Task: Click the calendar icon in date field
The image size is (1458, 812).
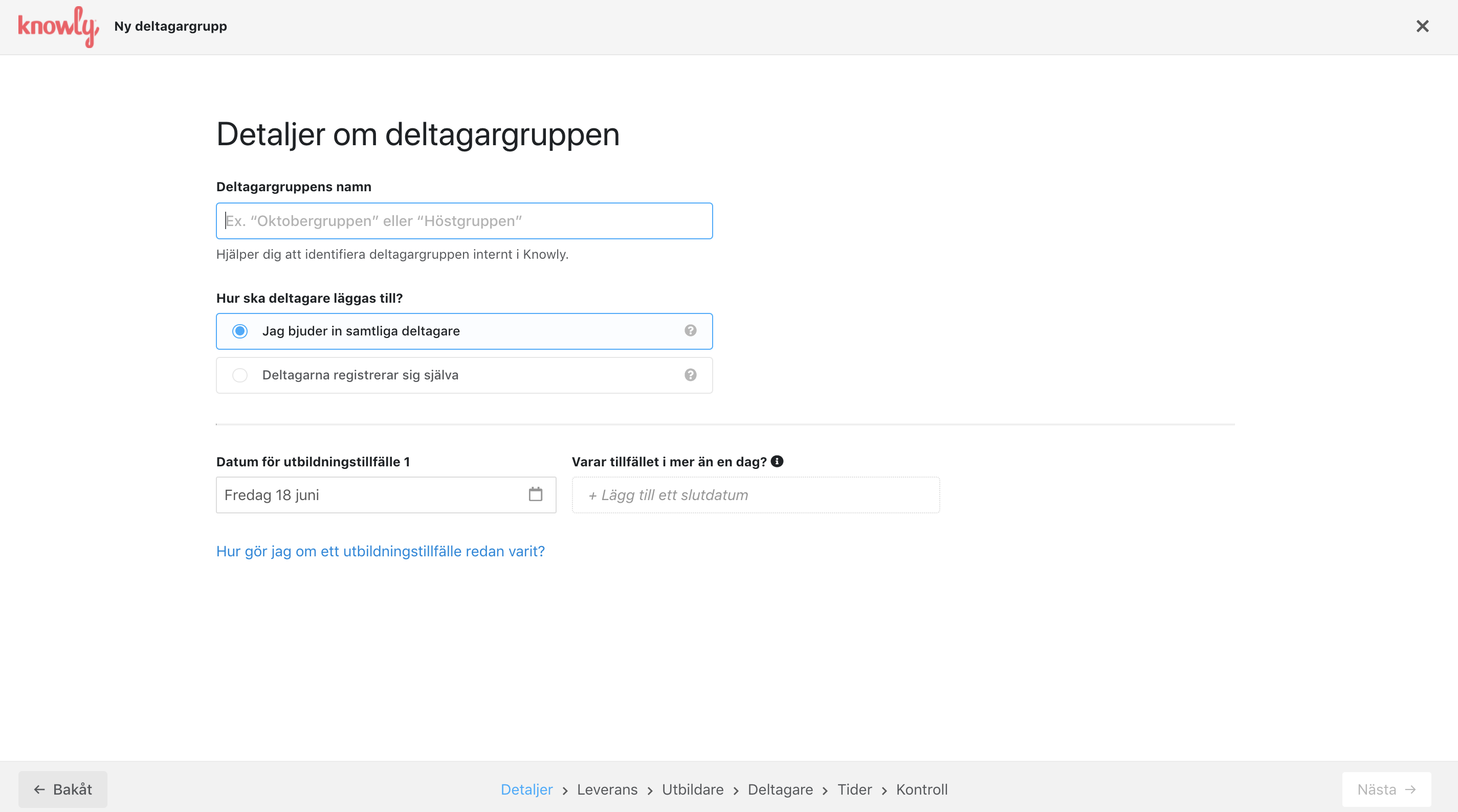Action: tap(535, 494)
